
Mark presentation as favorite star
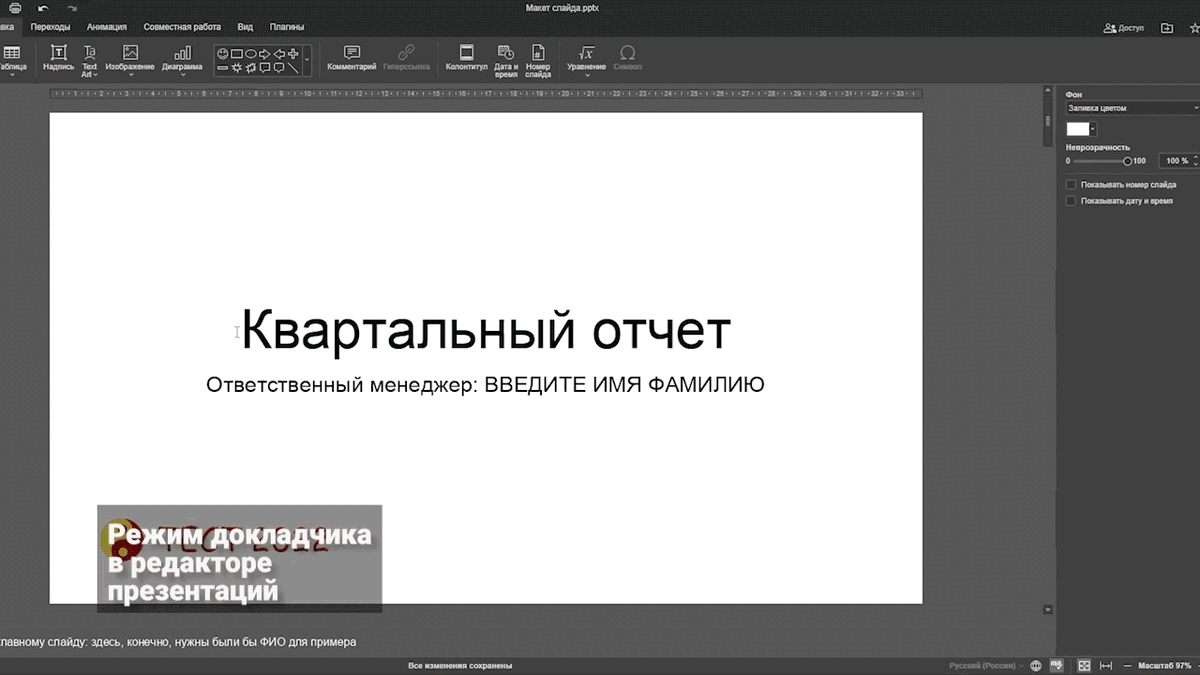[x=1193, y=28]
